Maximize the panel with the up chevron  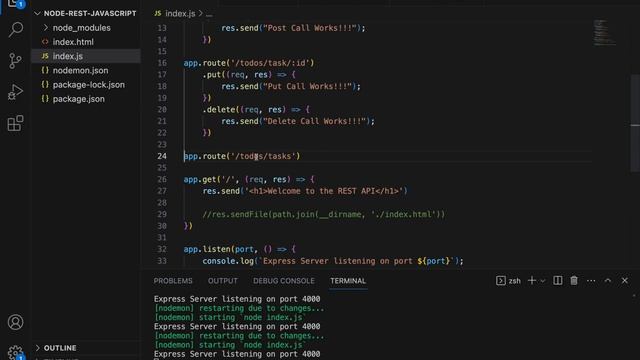[x=608, y=280]
